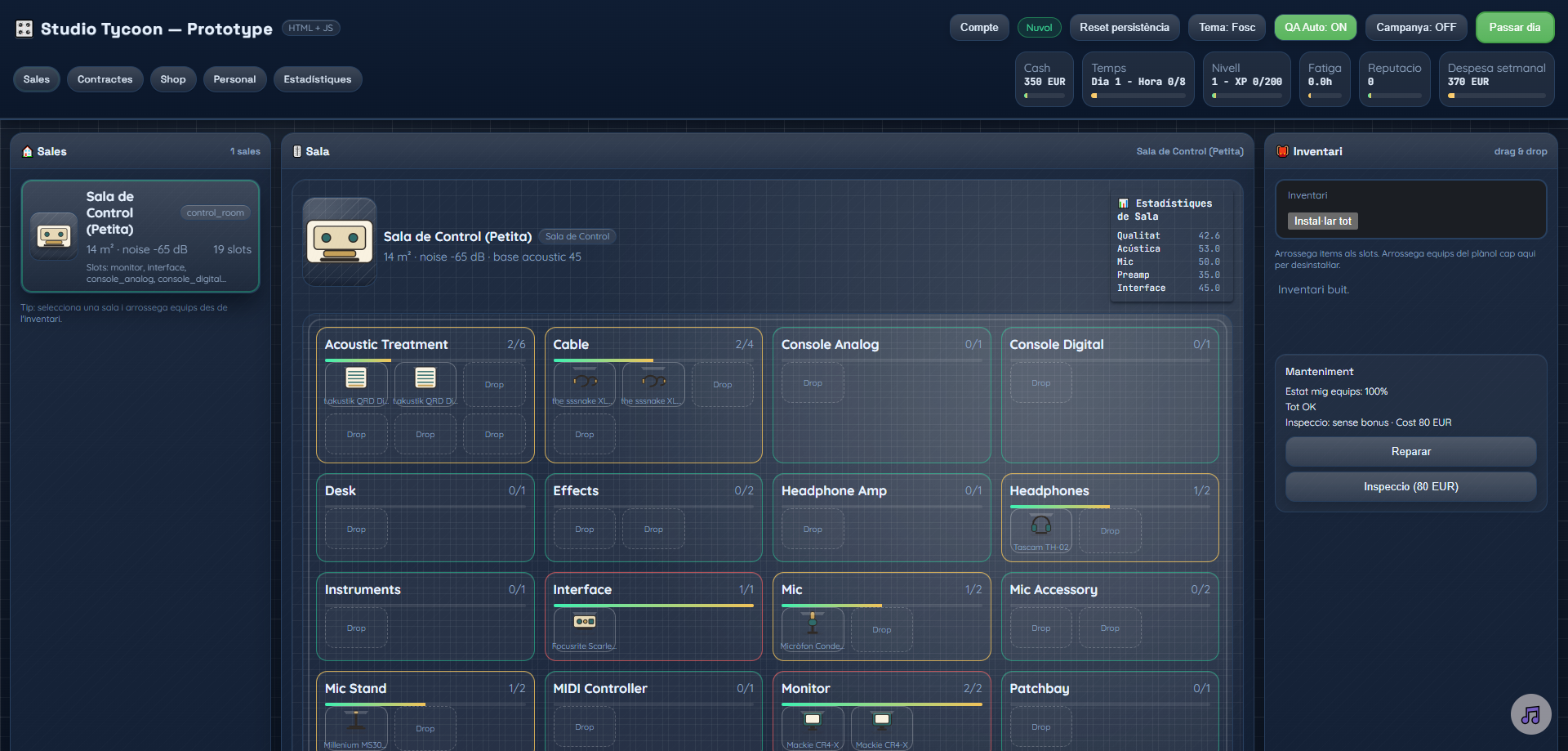Click the Console Analog empty drop slot
The width and height of the screenshot is (1568, 751).
point(812,383)
